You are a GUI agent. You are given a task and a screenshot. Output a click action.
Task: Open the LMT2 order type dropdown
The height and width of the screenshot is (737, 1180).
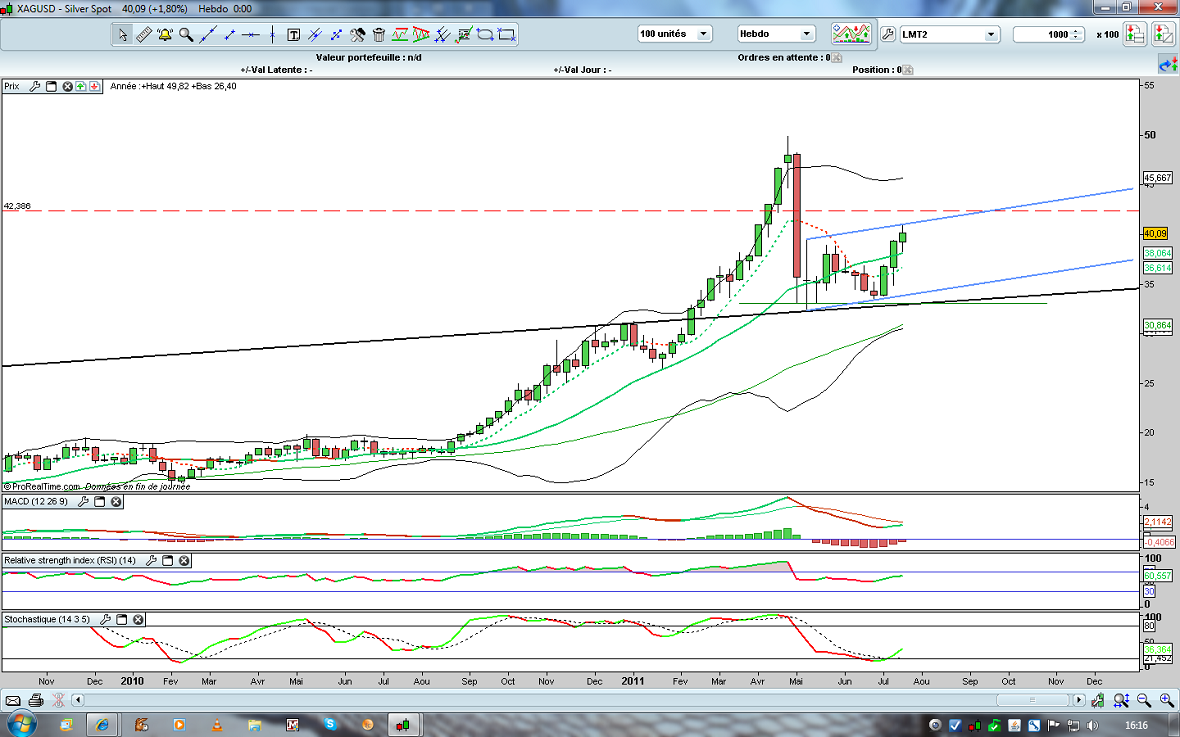pyautogui.click(x=949, y=34)
